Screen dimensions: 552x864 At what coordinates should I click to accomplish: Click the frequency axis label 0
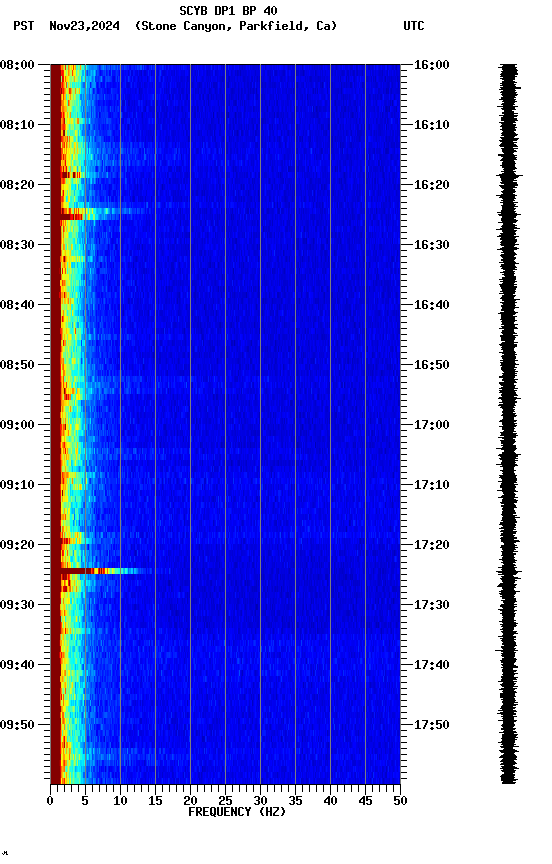point(50,801)
